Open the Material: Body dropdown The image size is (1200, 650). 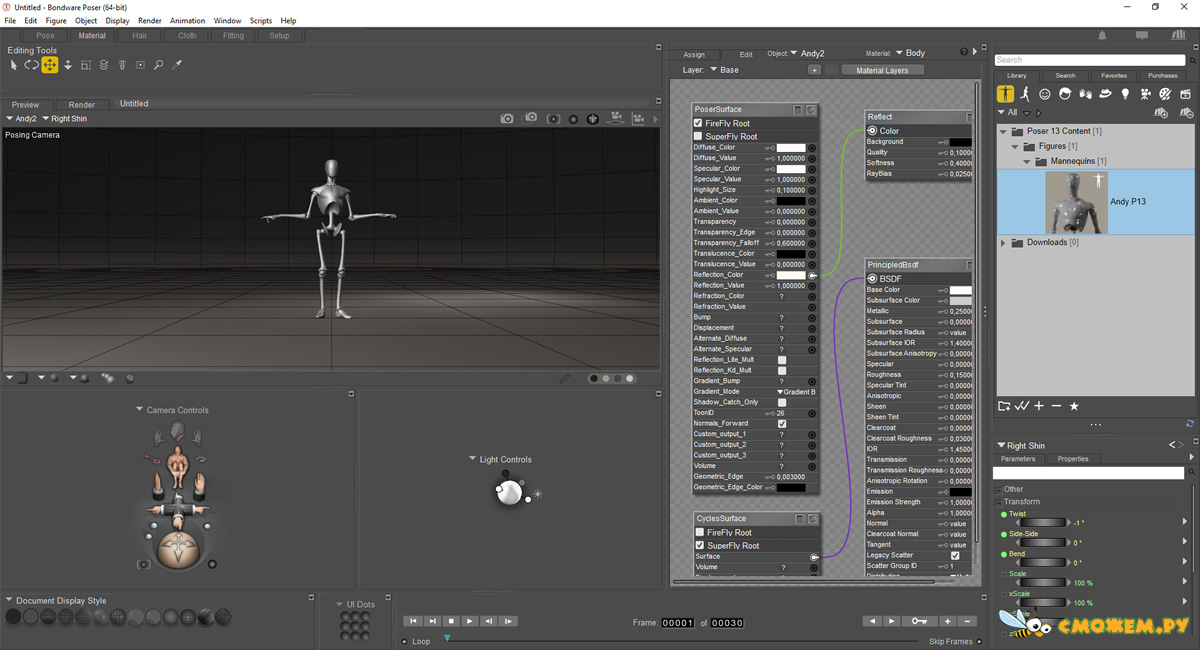(911, 53)
